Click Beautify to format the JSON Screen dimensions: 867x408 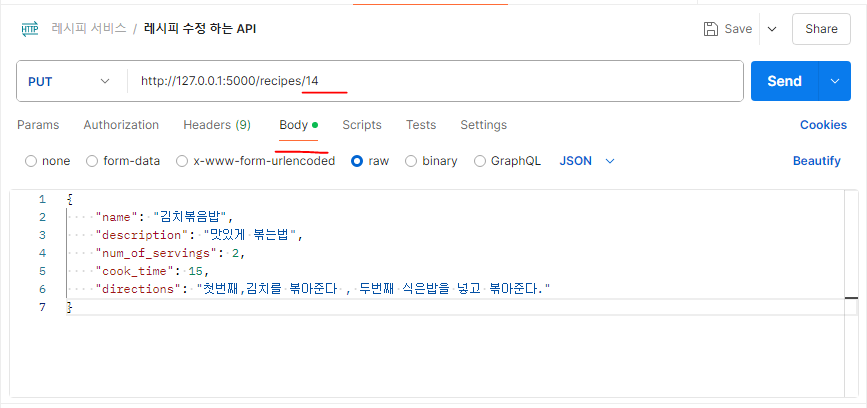(817, 161)
